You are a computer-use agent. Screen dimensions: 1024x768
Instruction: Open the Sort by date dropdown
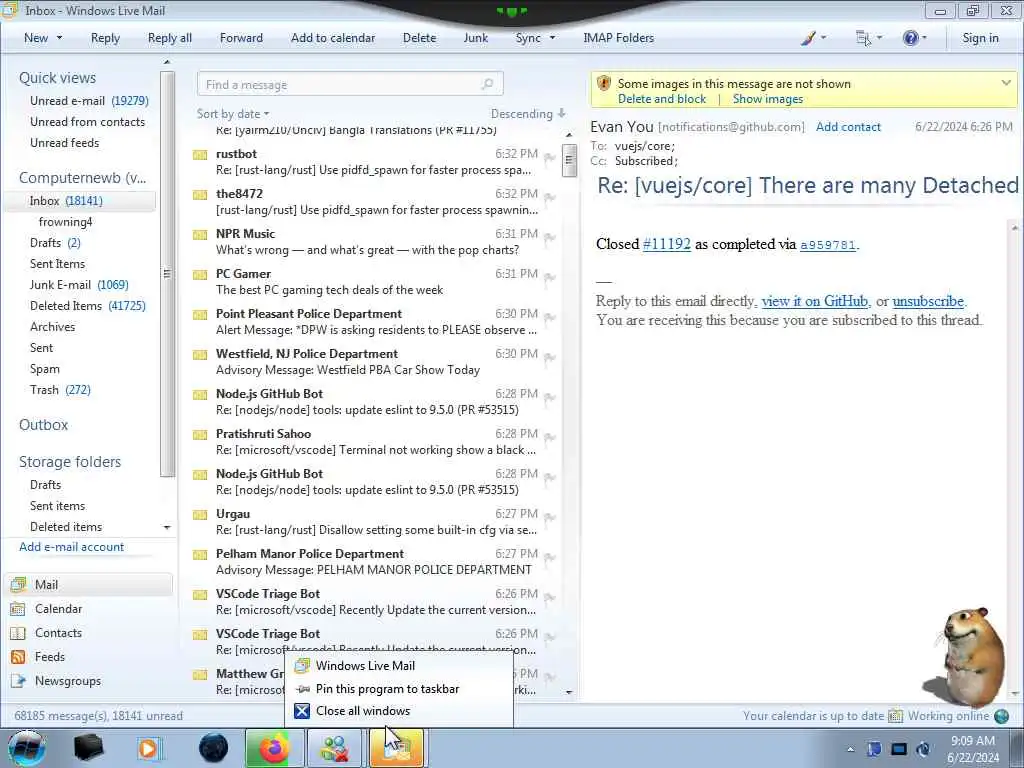(x=232, y=114)
